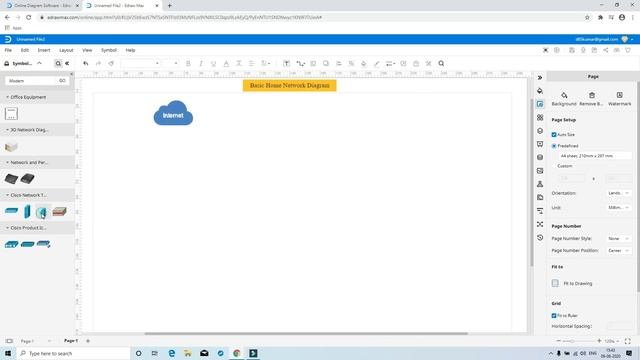The width and height of the screenshot is (640, 360).
Task: Click the Windows Start button
Action: click(8, 353)
